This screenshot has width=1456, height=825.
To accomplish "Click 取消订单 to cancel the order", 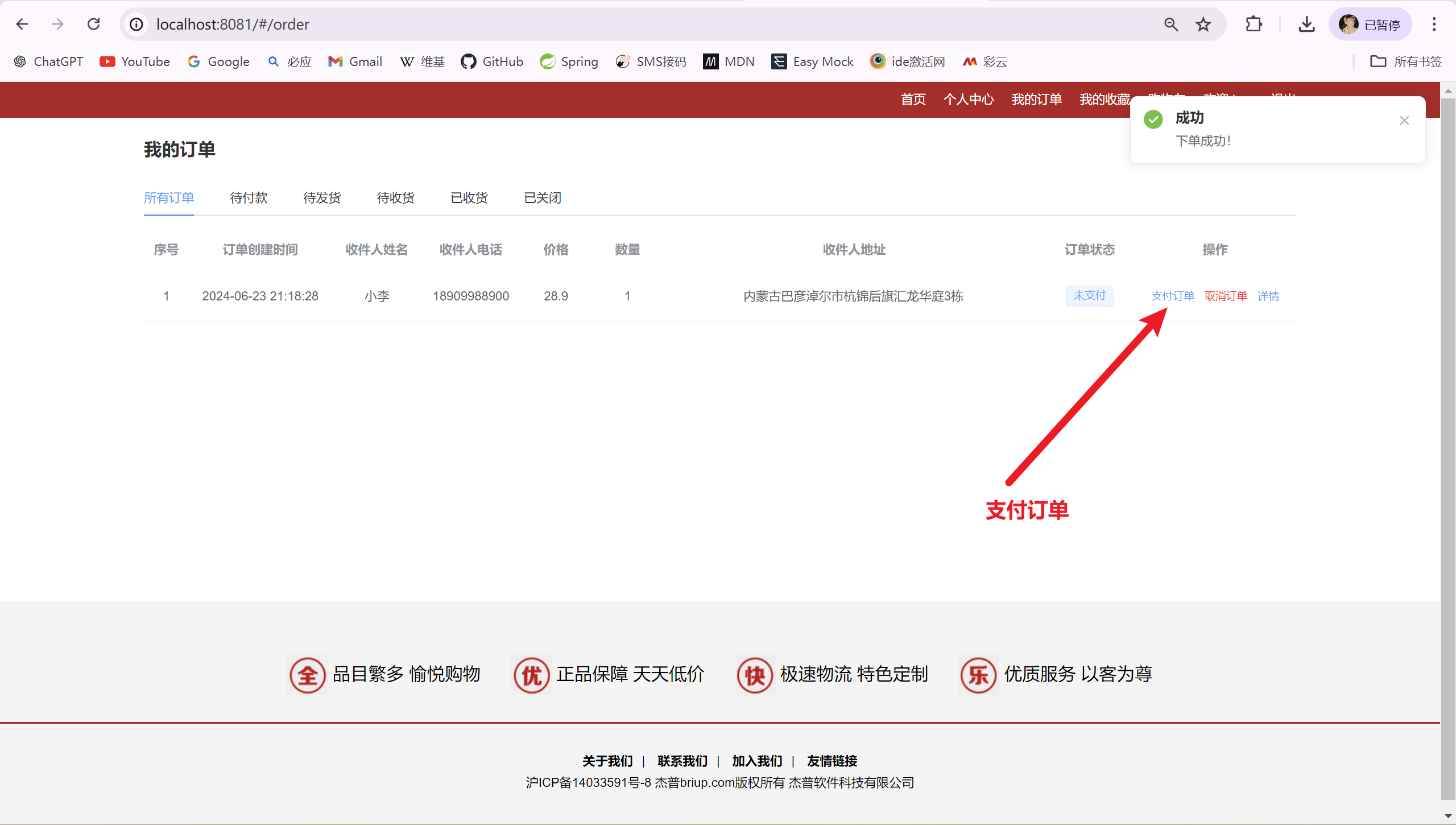I will (1226, 296).
